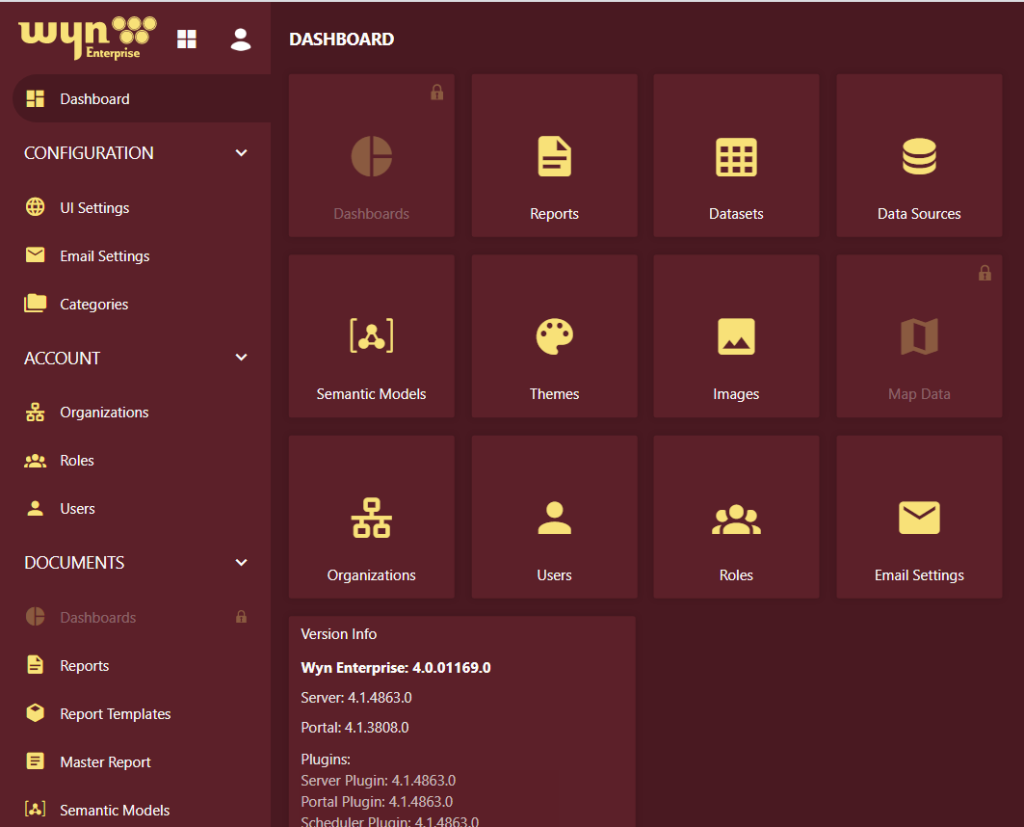1024x827 pixels.
Task: Click Master Report in sidebar
Action: pyautogui.click(x=105, y=762)
